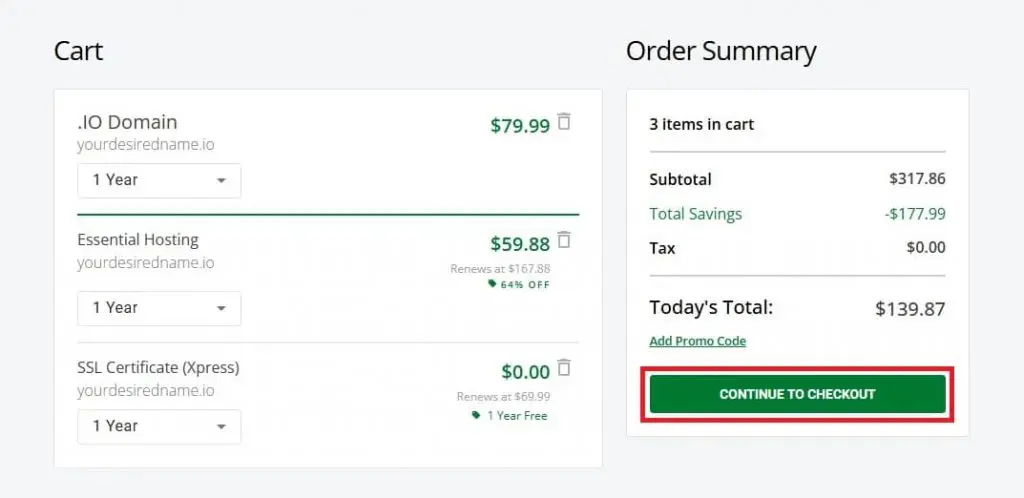Click the Total Savings label
This screenshot has width=1024, height=498.
point(695,214)
